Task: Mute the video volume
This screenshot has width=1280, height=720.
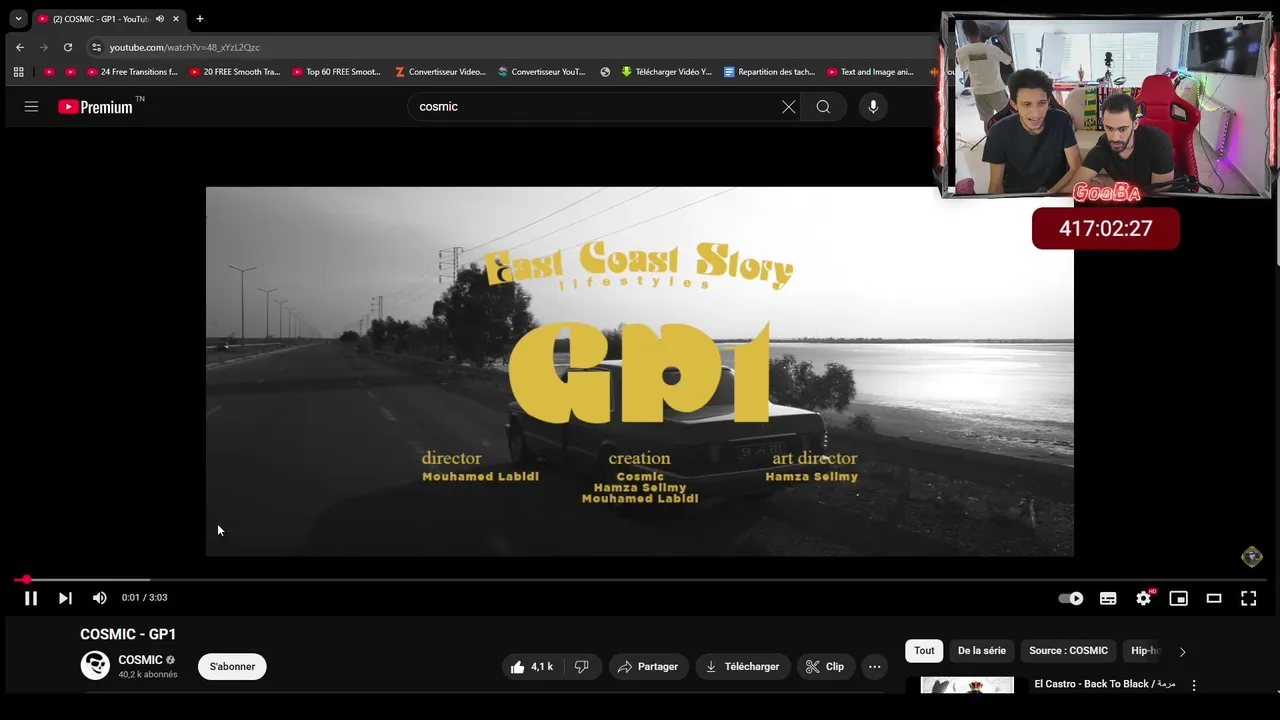Action: click(x=99, y=598)
